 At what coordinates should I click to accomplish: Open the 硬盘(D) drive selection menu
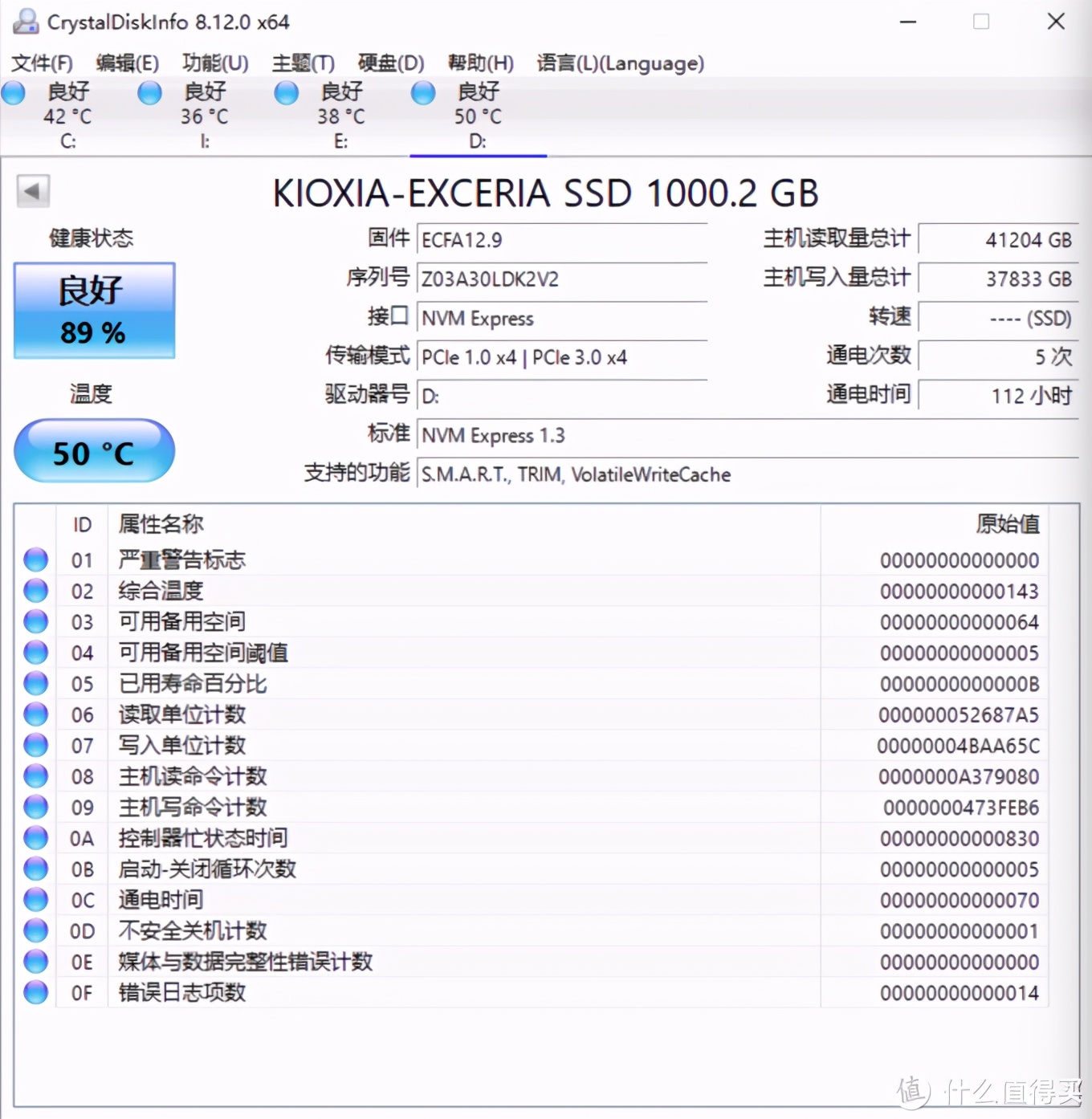[x=391, y=63]
